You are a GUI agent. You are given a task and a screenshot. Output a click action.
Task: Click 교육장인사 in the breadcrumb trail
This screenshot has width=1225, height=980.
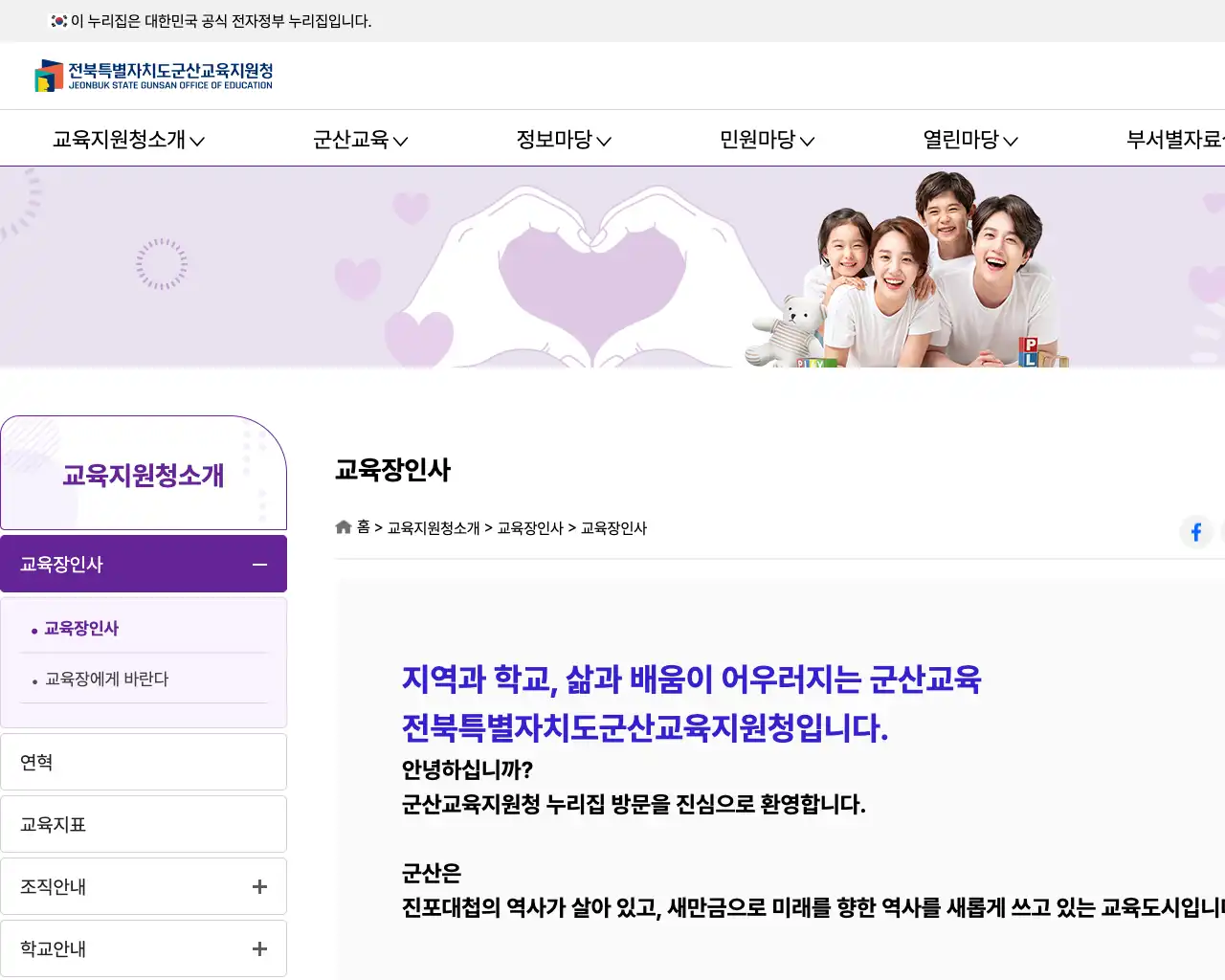529,527
